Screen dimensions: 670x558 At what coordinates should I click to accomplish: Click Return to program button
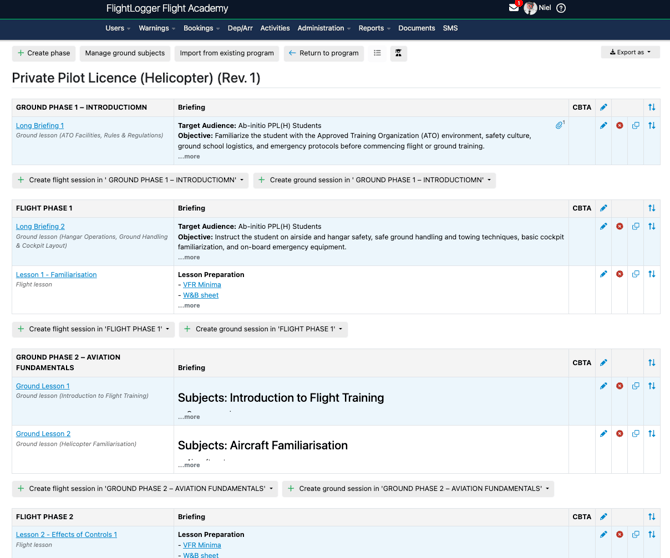tap(324, 53)
